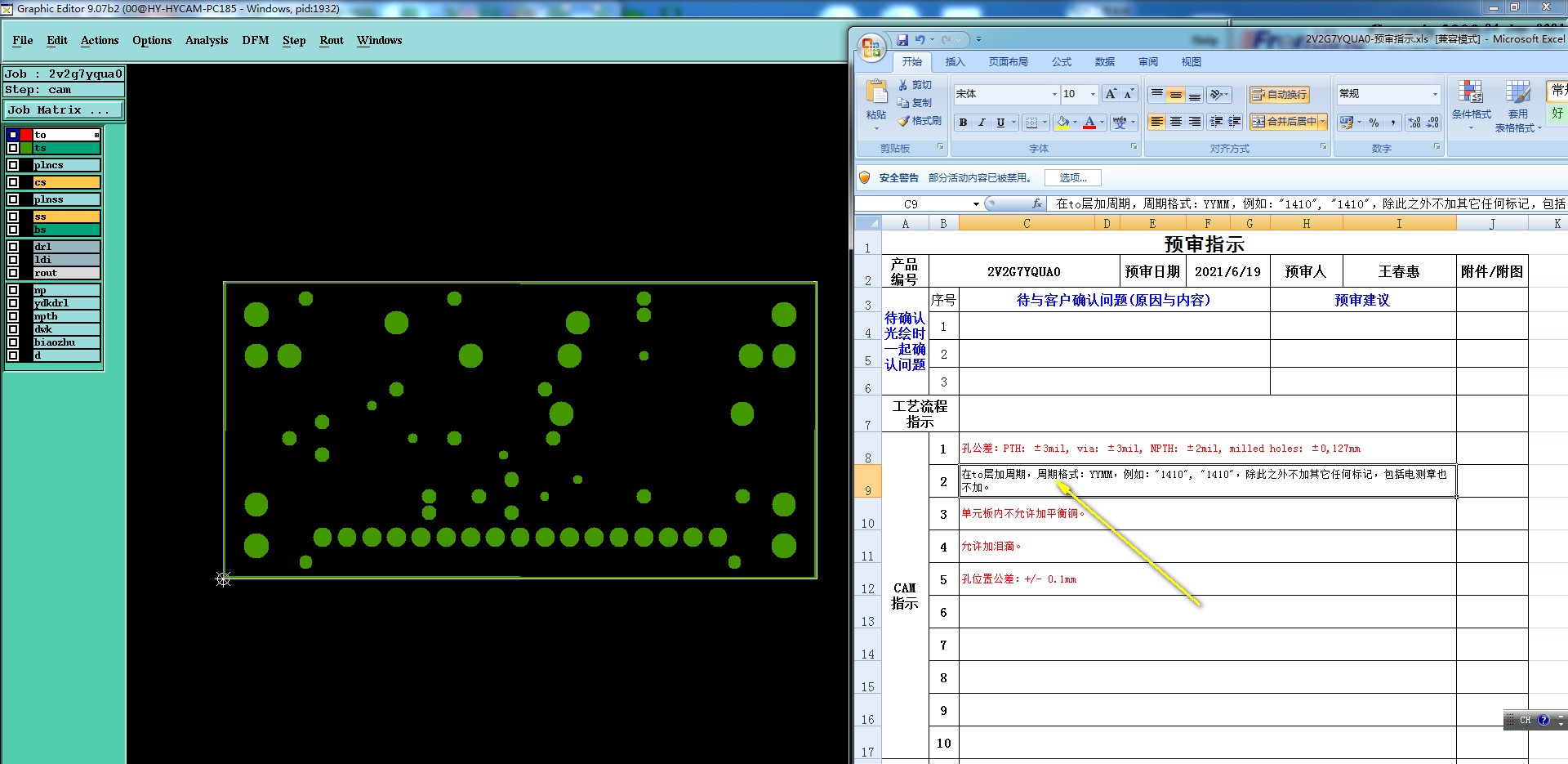Increase indent in alignment group
This screenshot has width=1568, height=764.
tap(1235, 122)
